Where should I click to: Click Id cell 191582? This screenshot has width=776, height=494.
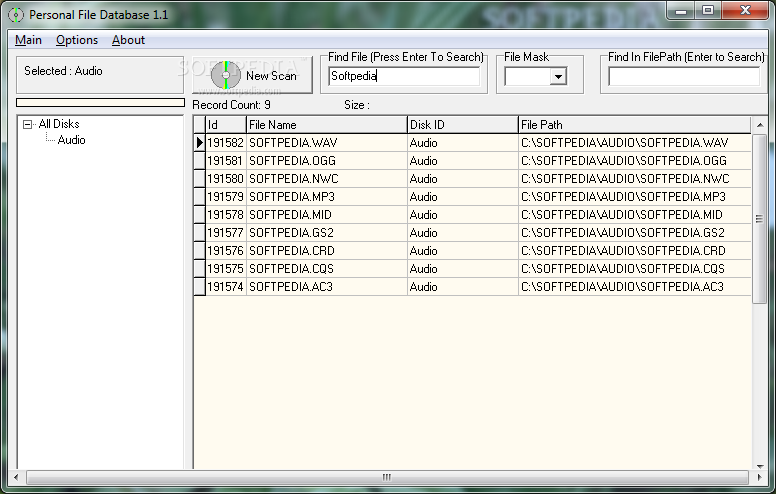click(225, 143)
